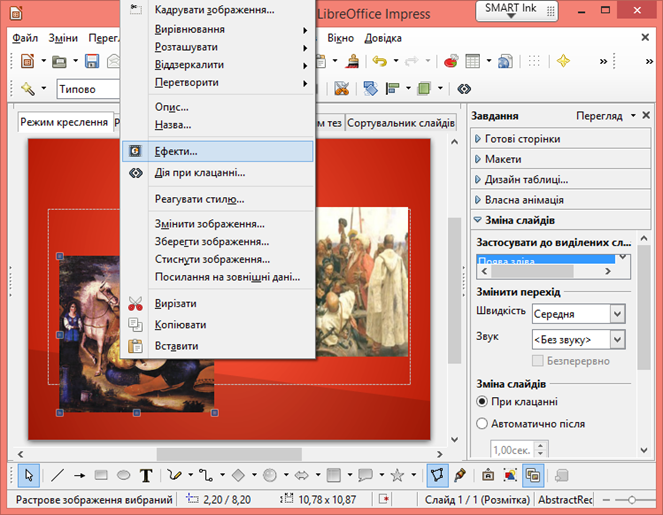Image resolution: width=663 pixels, height=515 pixels.
Task: Expand 'Власна анімація' section
Action: point(560,200)
